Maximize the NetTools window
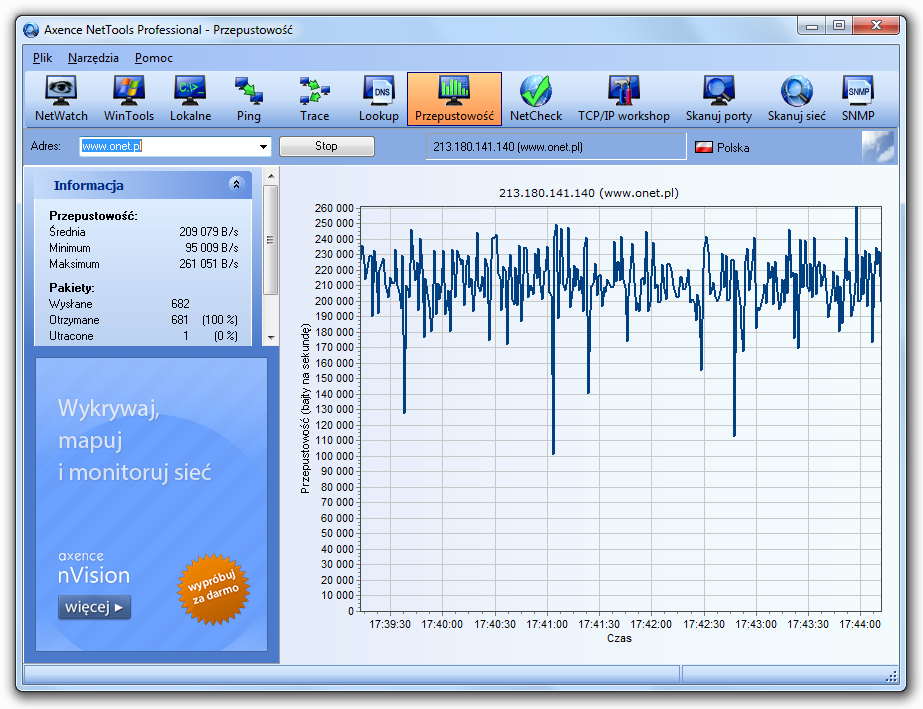Viewport: 923px width, 709px height. point(839,26)
